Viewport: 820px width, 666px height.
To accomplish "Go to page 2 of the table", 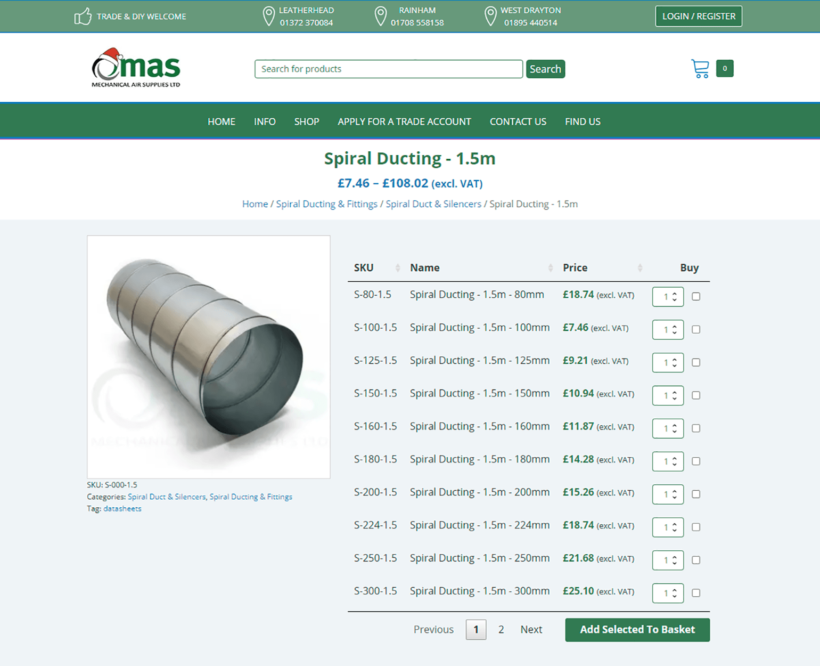I will click(501, 630).
